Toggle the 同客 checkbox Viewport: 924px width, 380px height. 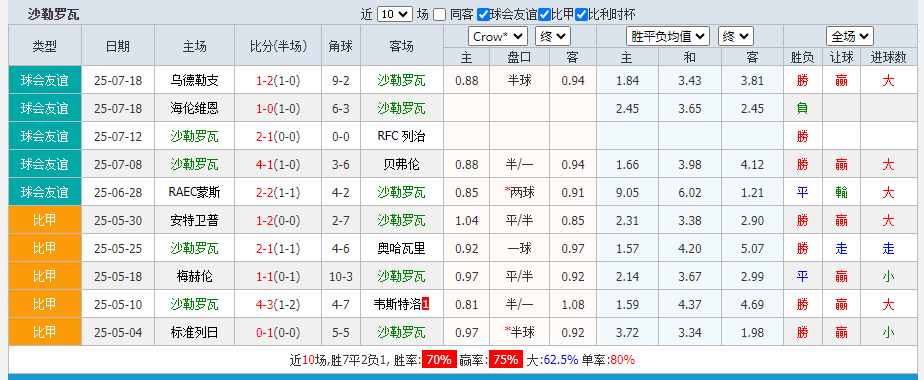click(x=439, y=15)
